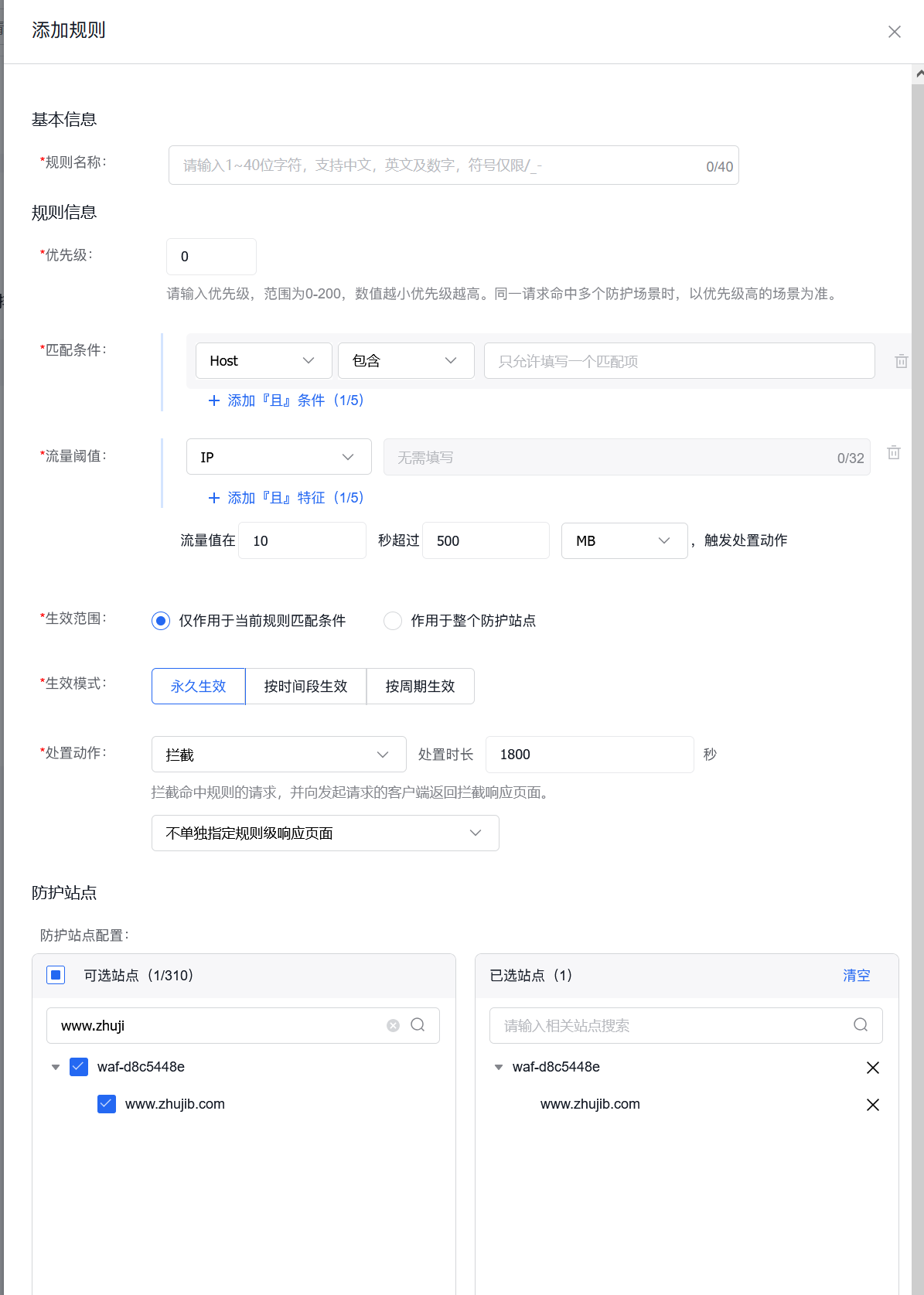Select 按周期生效 mode tab

point(421,687)
